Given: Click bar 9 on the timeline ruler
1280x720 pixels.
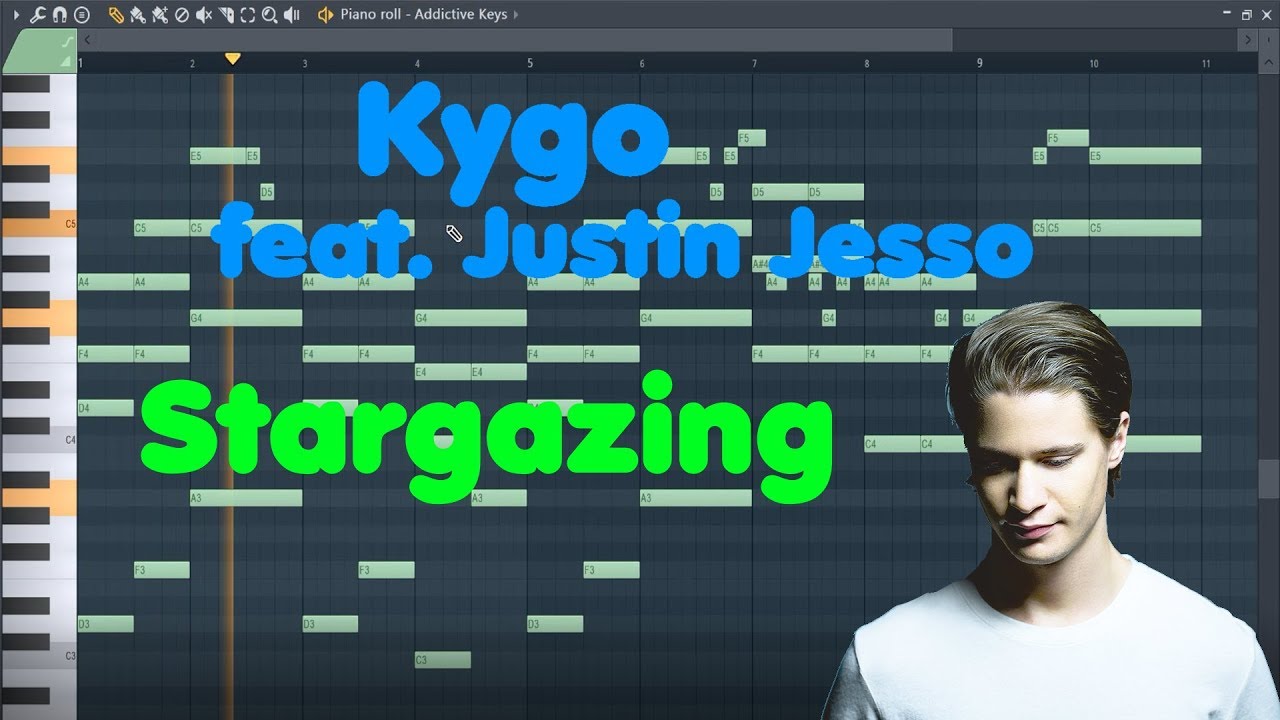Looking at the screenshot, I should (980, 63).
